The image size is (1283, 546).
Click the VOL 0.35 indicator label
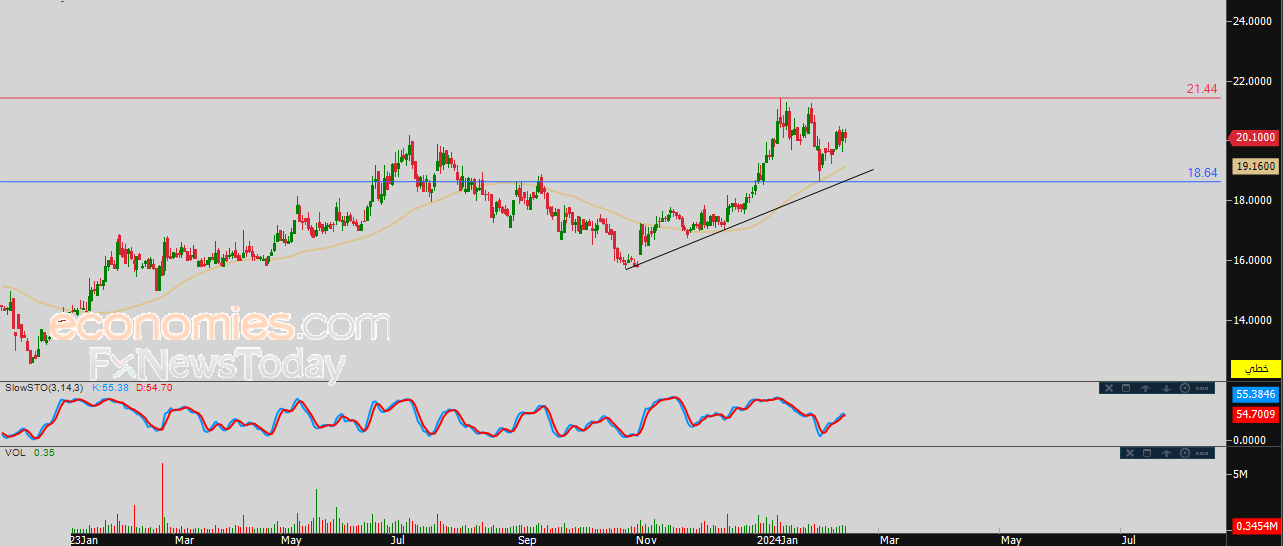[29, 453]
